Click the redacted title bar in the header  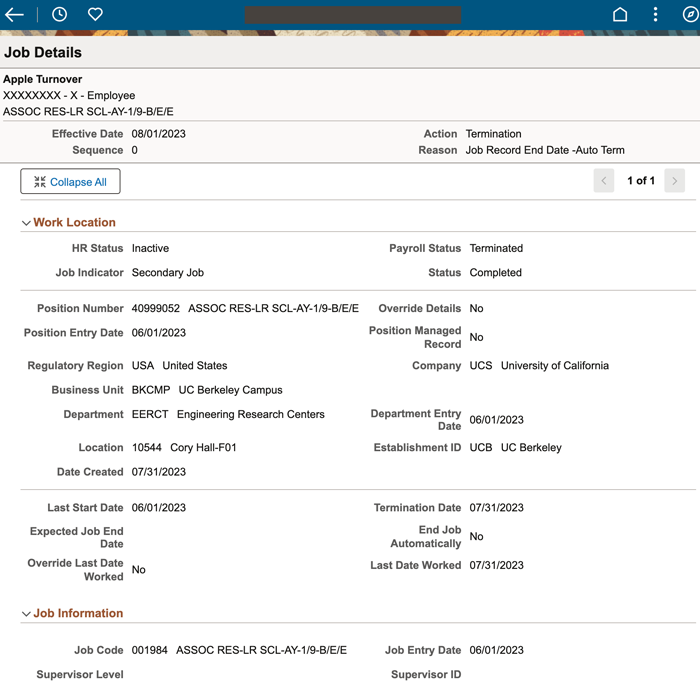pyautogui.click(x=352, y=15)
